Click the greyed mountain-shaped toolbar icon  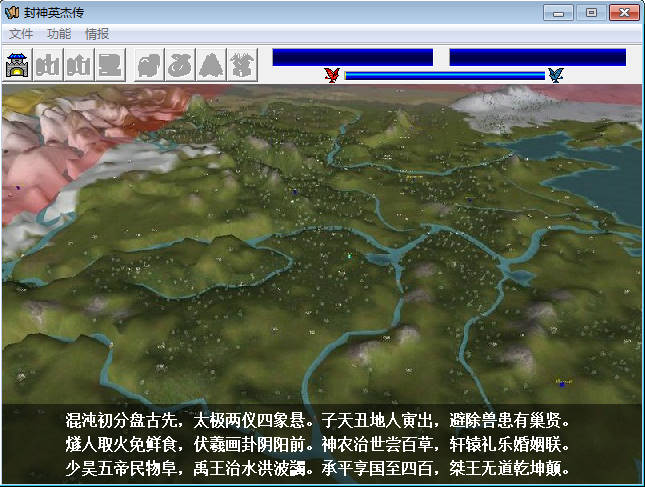(211, 65)
